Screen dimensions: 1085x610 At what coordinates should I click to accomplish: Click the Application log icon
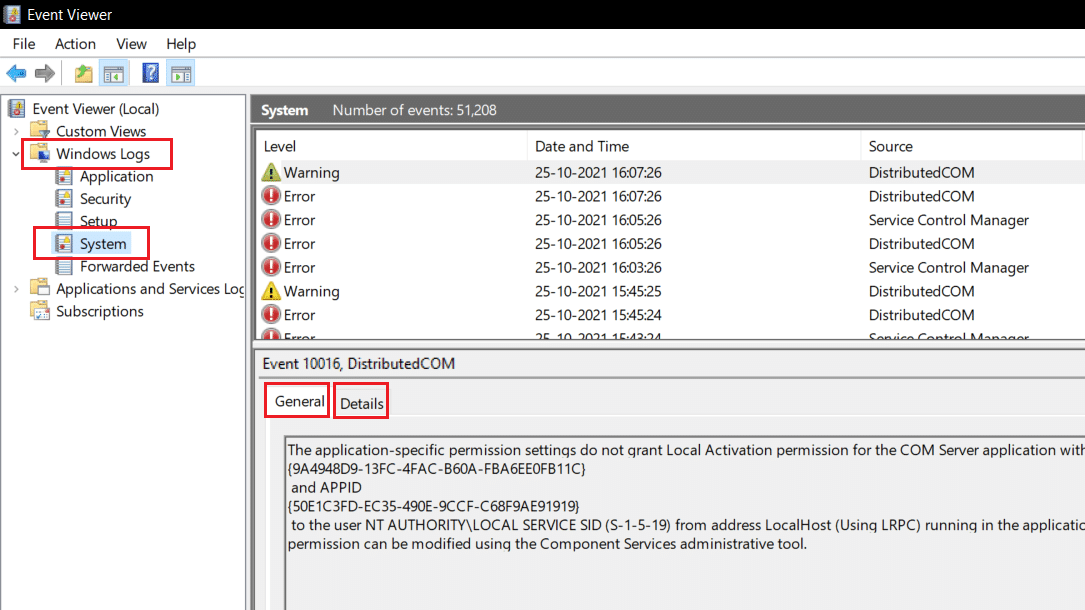[64, 176]
